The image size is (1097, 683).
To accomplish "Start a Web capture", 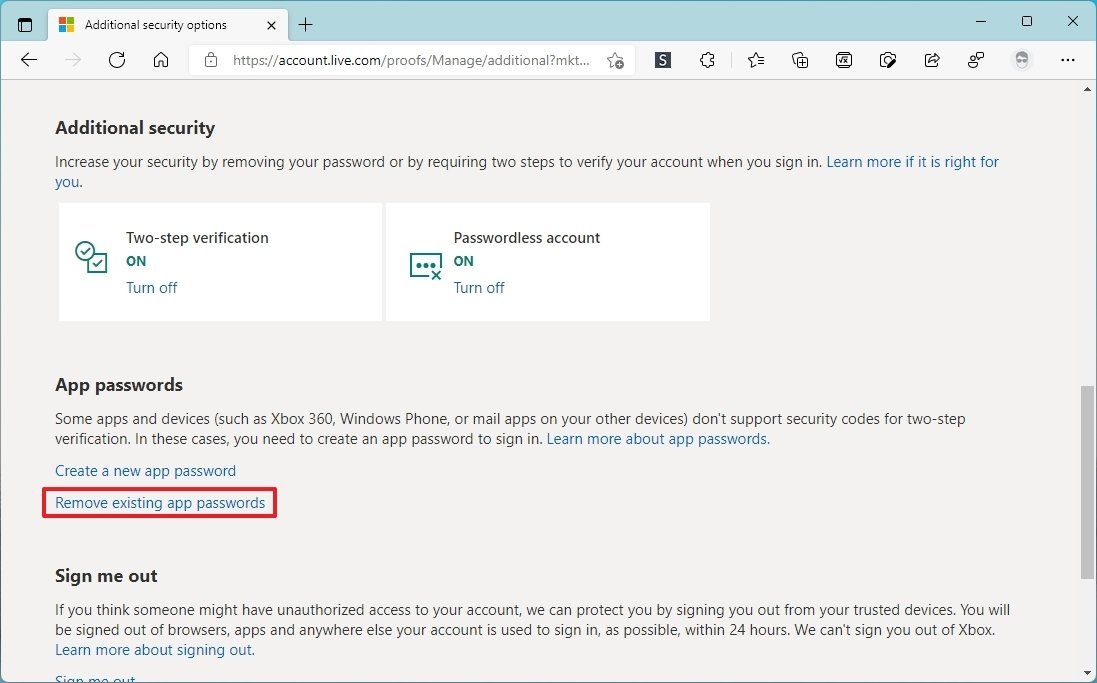I will point(888,60).
